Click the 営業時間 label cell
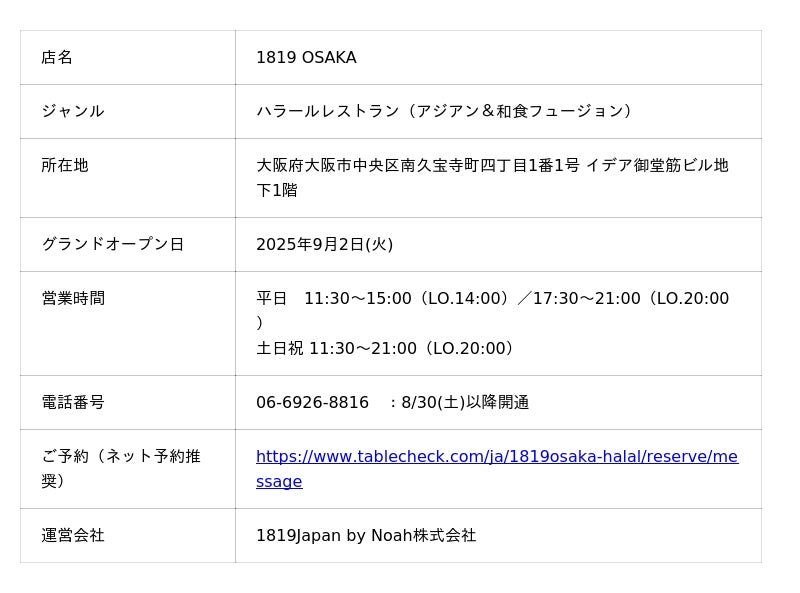This screenshot has width=800, height=593. tap(73, 299)
